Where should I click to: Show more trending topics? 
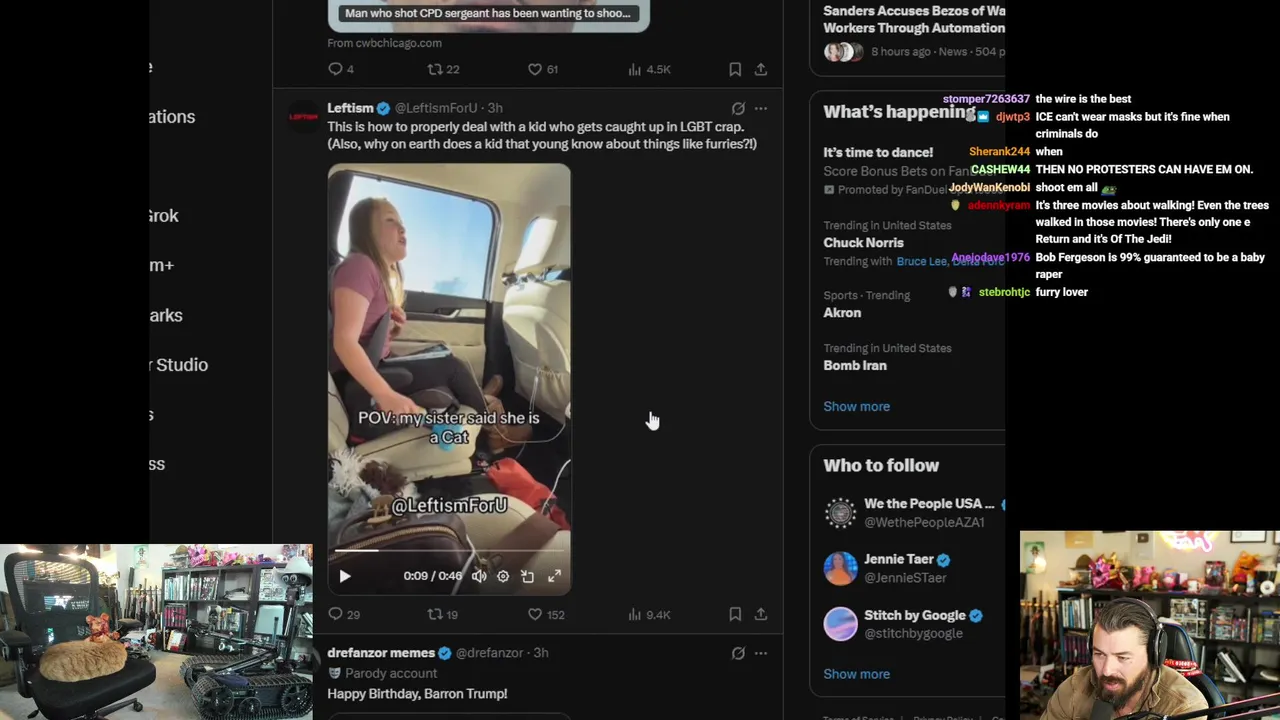point(856,406)
